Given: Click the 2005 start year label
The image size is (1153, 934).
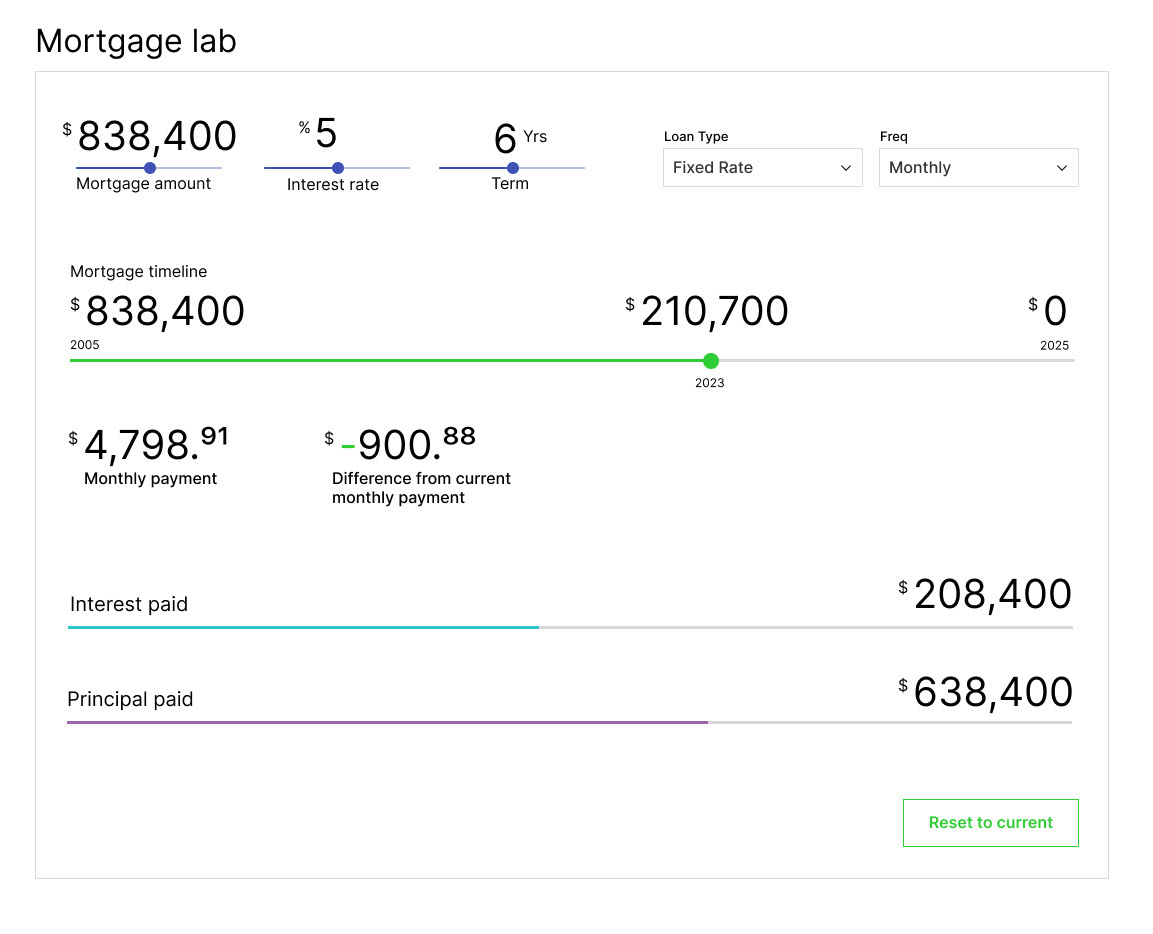Looking at the screenshot, I should (x=85, y=345).
